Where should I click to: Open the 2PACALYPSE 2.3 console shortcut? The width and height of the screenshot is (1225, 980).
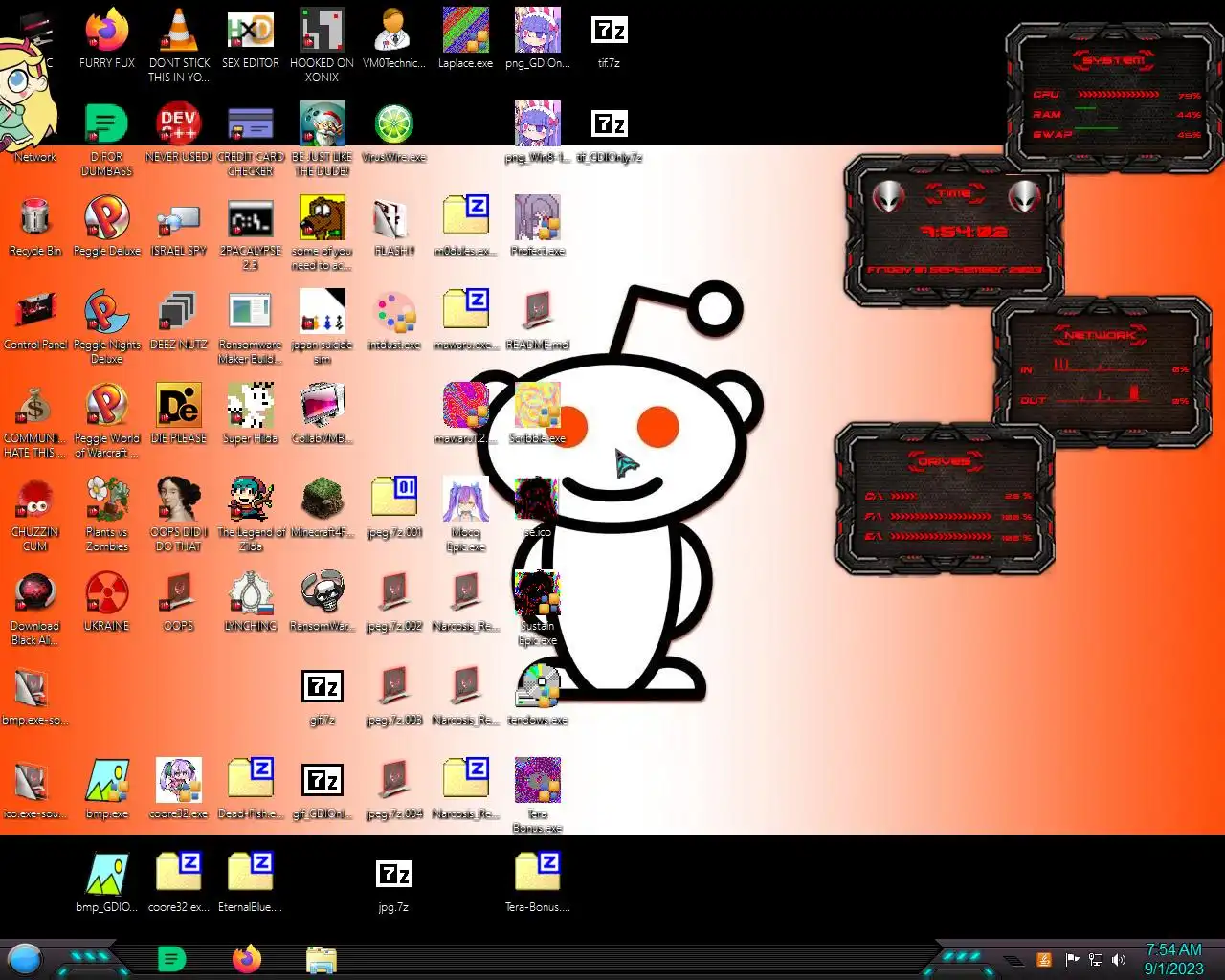pyautogui.click(x=251, y=232)
